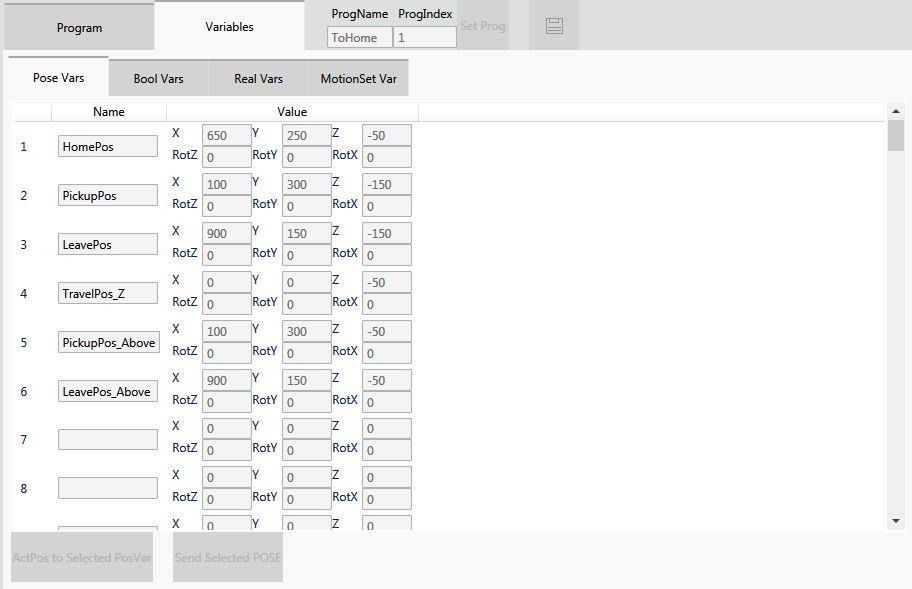Click the Y value of PickupPos_Above
This screenshot has height=589, width=912.
pyautogui.click(x=307, y=331)
